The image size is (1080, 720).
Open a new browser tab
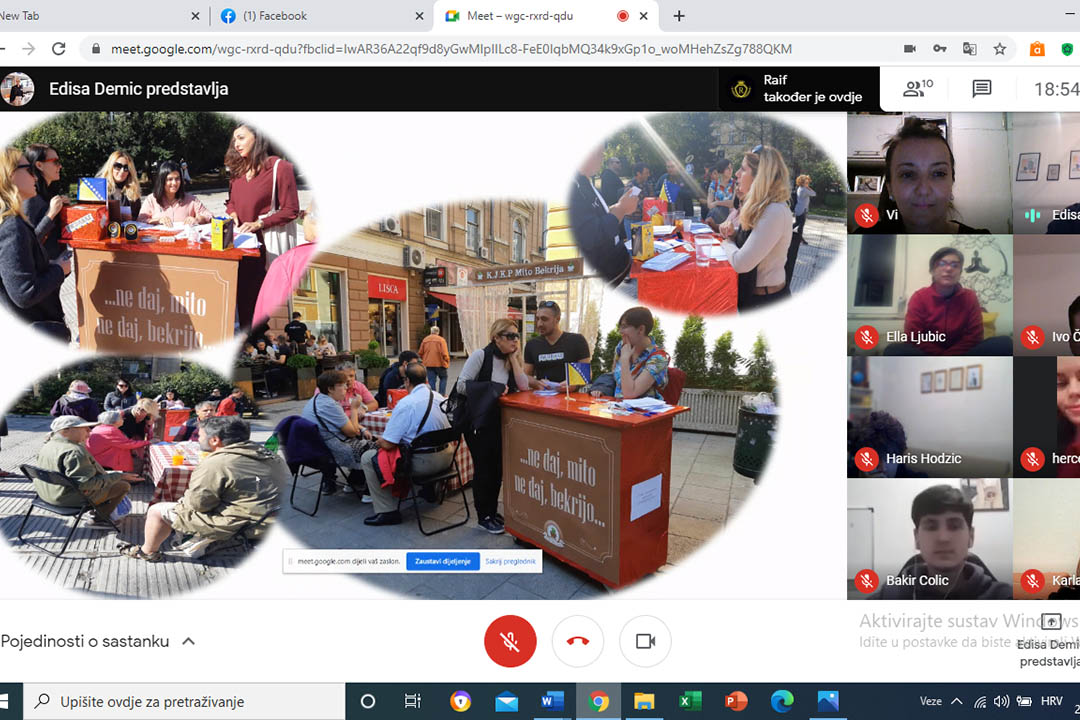[678, 16]
